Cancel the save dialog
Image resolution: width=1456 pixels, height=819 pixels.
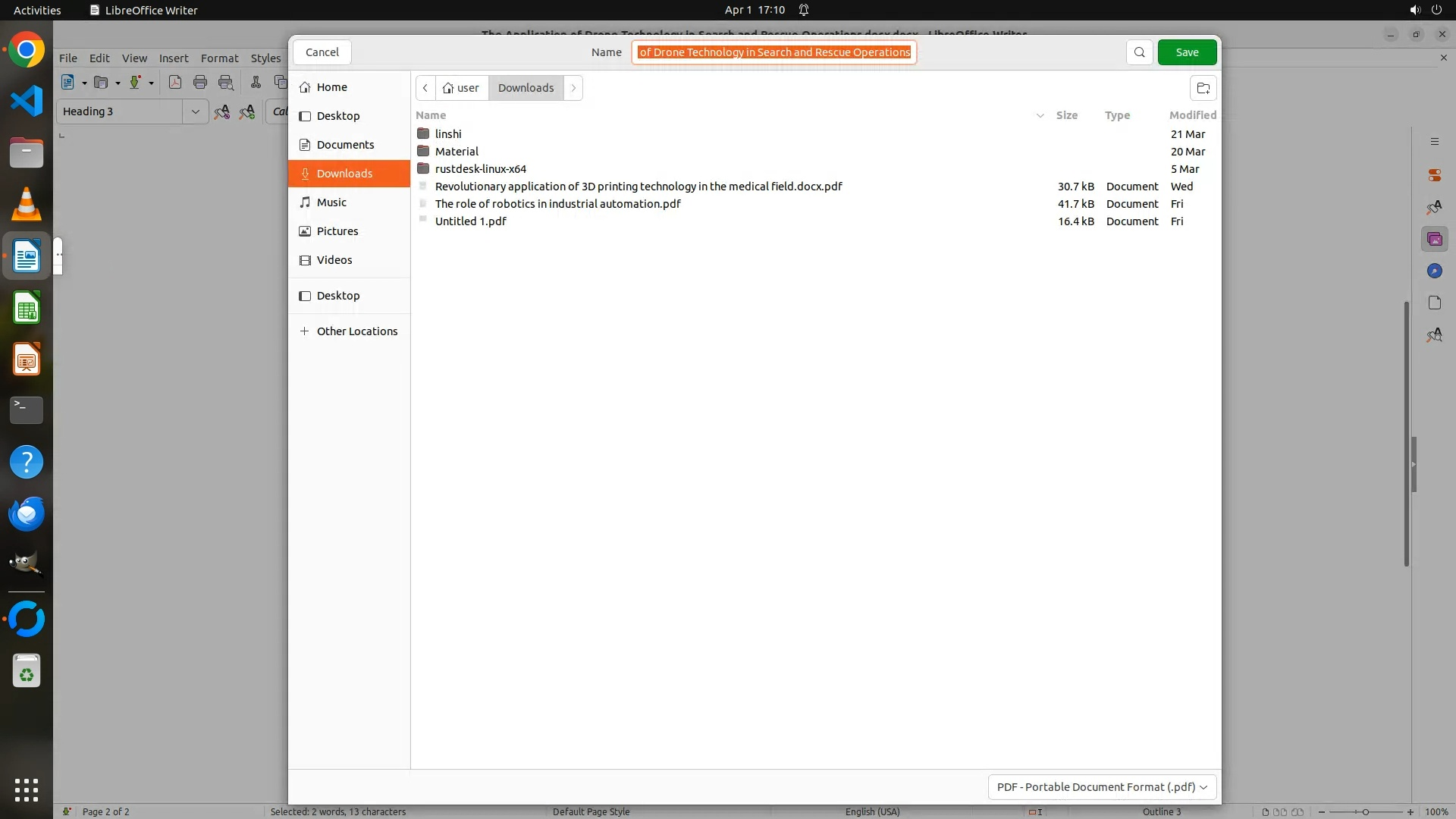click(x=322, y=52)
